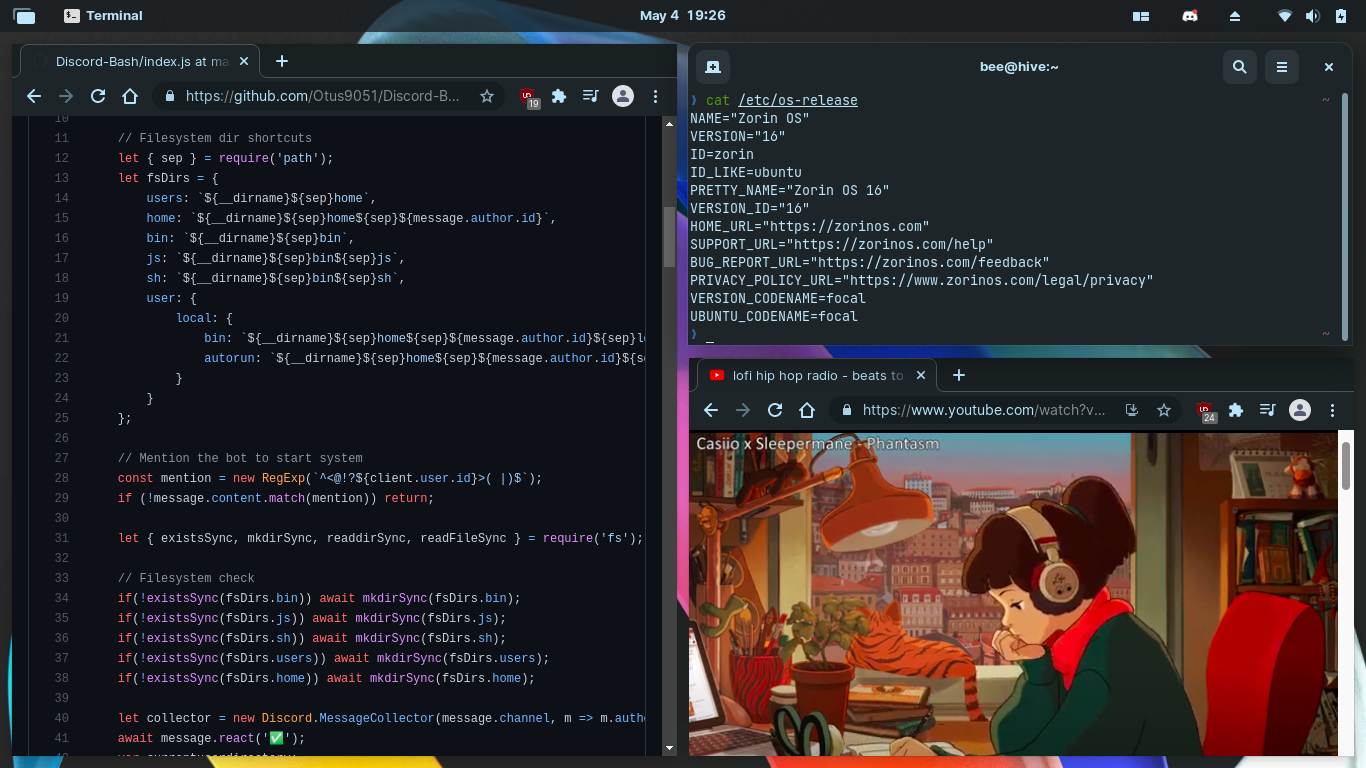Image resolution: width=1366 pixels, height=768 pixels.
Task: Go back in the GitHub browser window
Action: point(34,96)
